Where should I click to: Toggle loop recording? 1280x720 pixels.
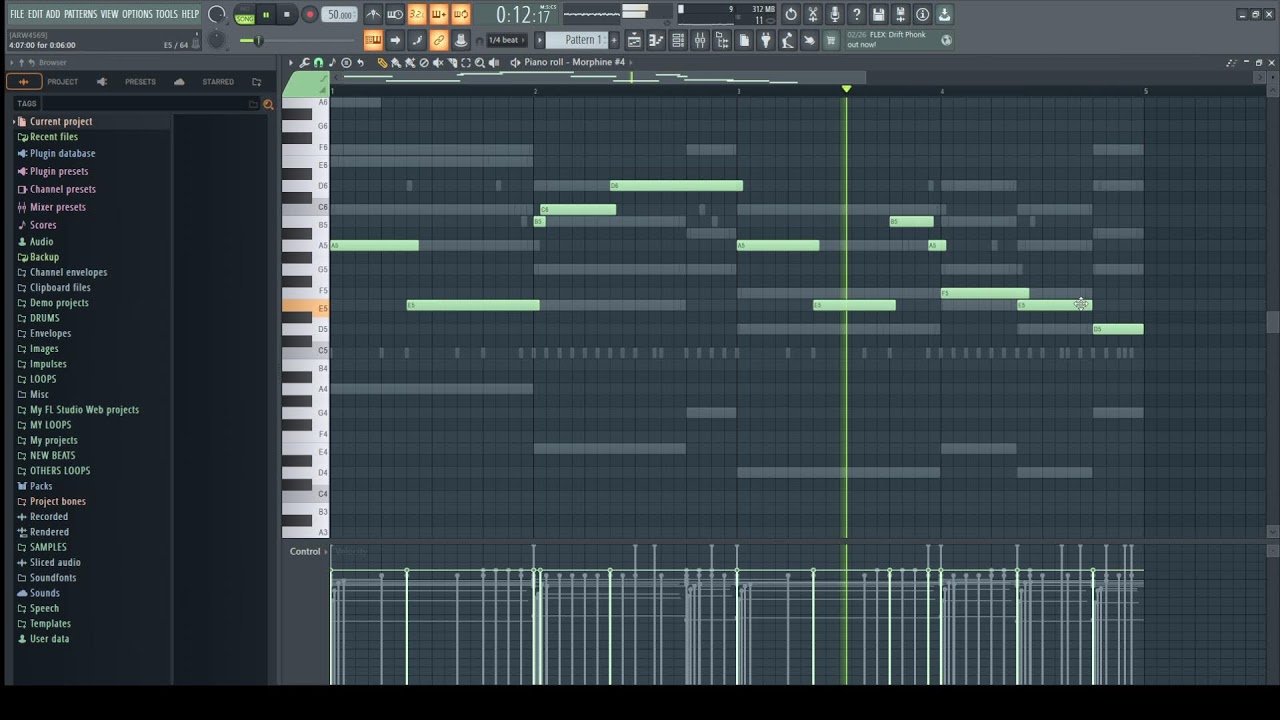[x=461, y=15]
